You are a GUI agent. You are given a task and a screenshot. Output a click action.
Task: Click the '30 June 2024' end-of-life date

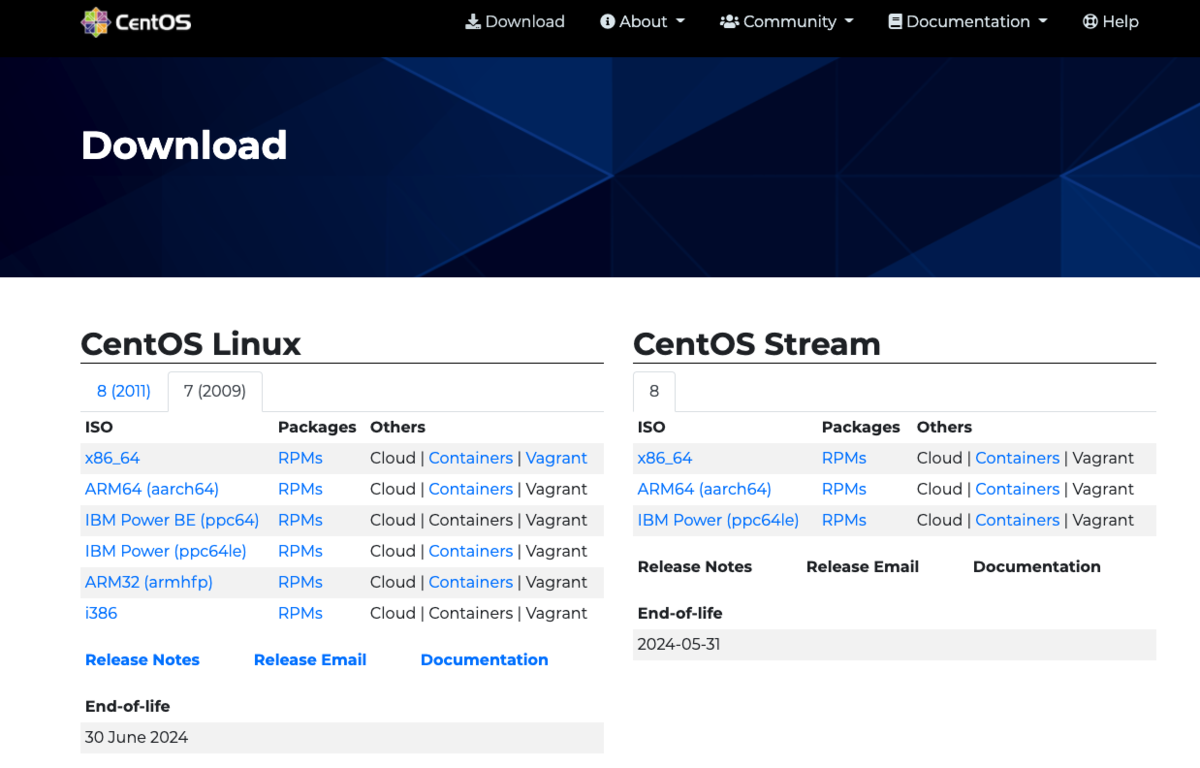(x=136, y=738)
